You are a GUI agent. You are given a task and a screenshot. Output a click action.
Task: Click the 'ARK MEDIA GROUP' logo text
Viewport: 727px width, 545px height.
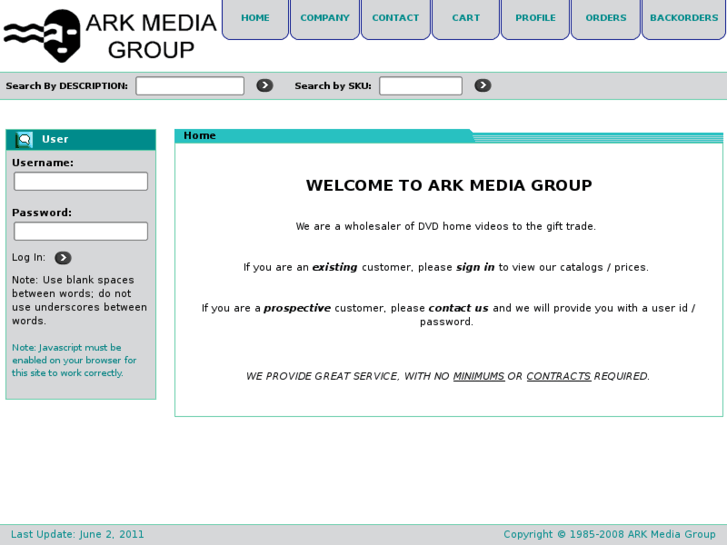point(151,36)
